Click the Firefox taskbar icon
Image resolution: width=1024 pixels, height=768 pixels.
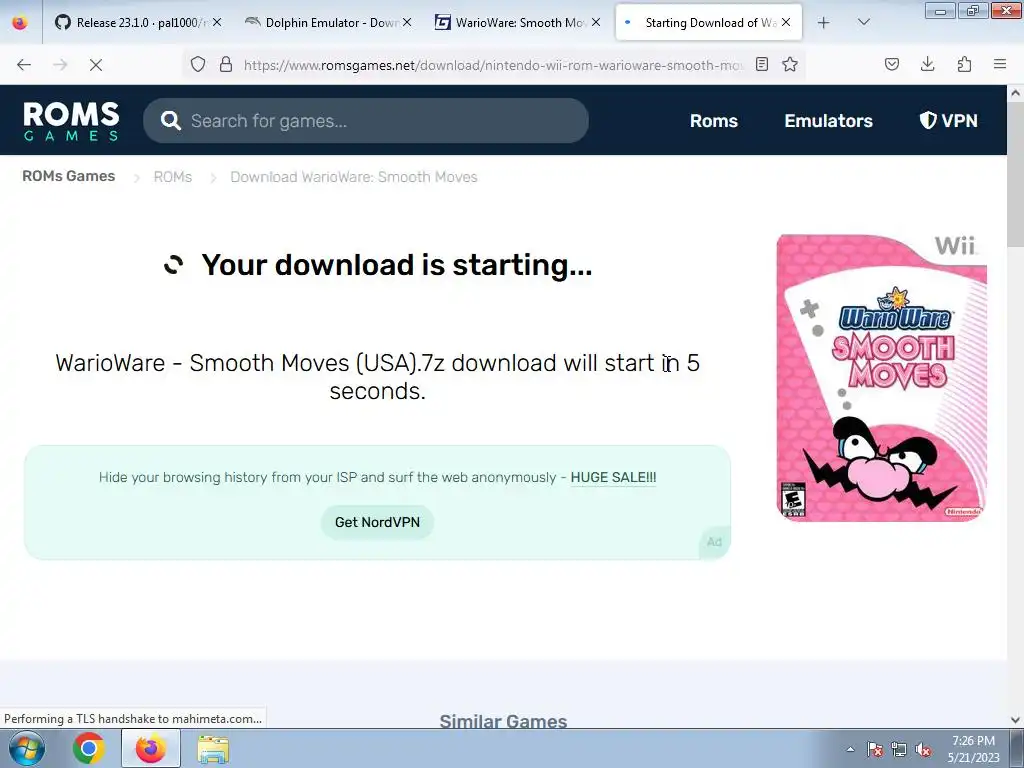pyautogui.click(x=151, y=748)
